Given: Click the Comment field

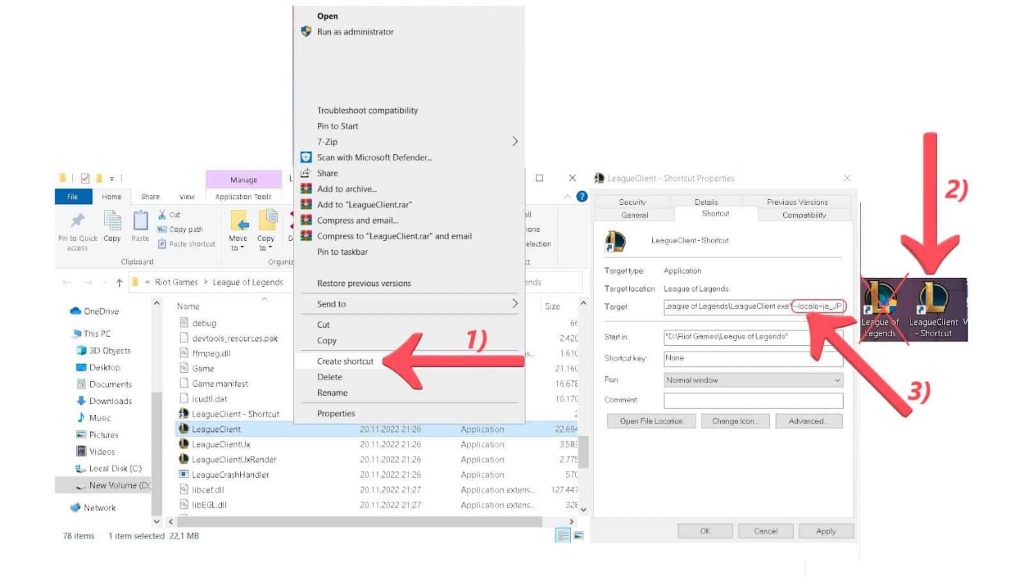Looking at the screenshot, I should pos(754,400).
